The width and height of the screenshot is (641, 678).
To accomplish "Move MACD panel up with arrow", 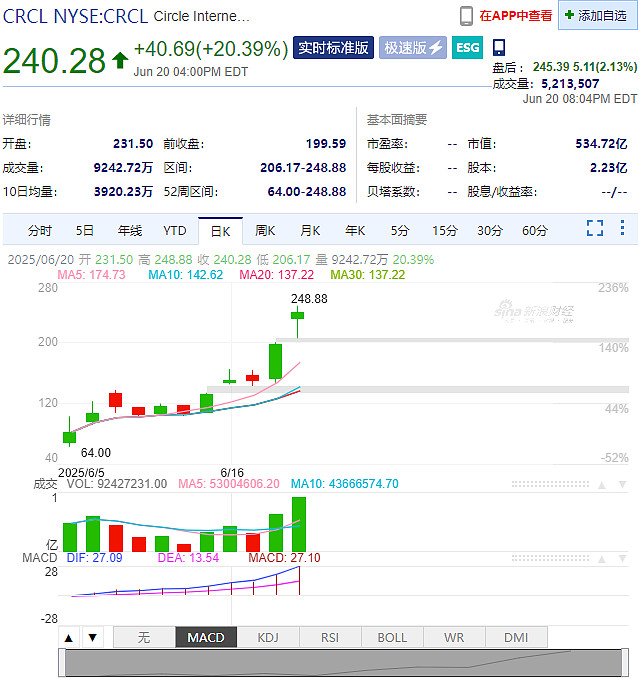I will [x=602, y=559].
